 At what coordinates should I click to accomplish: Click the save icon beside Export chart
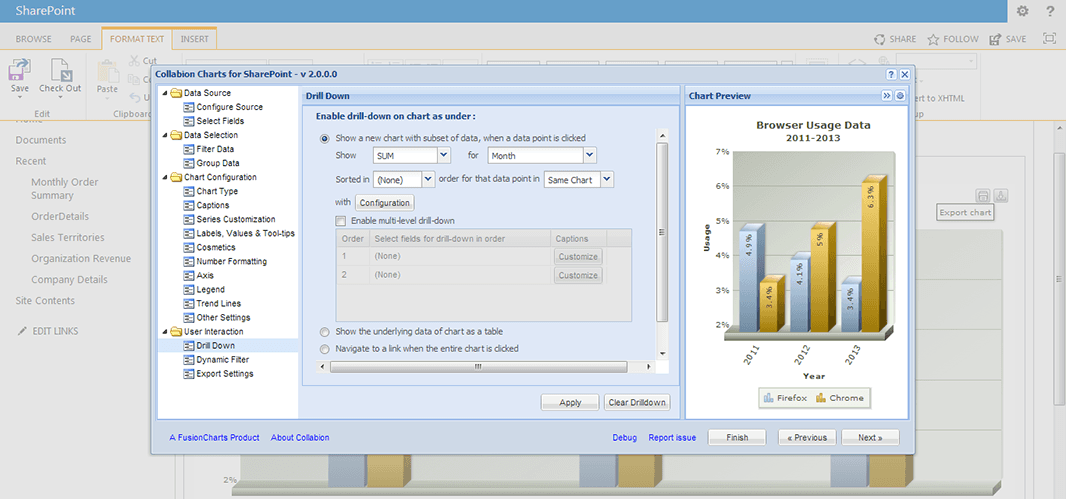click(982, 196)
